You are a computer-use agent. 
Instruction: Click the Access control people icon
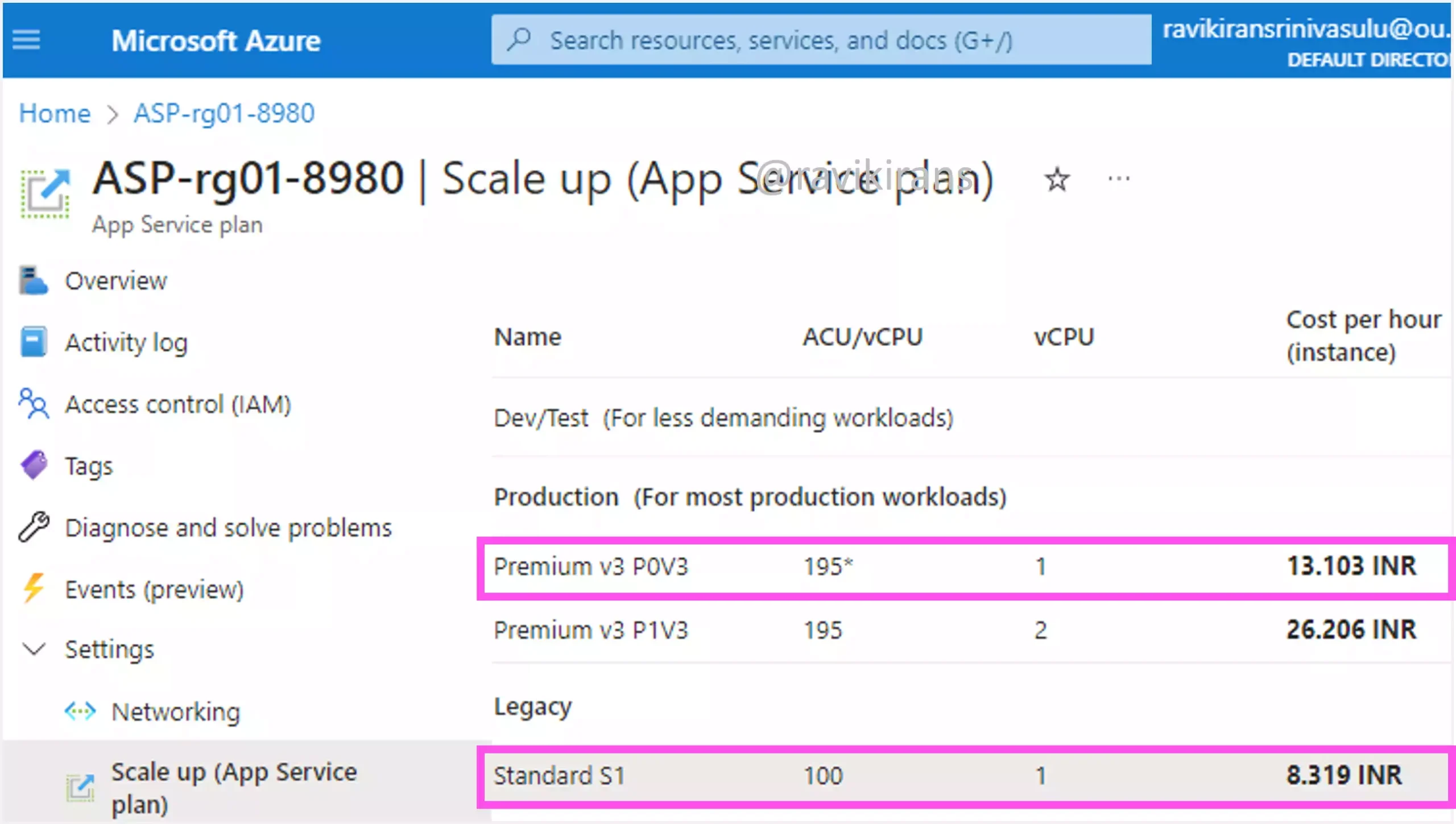point(34,403)
